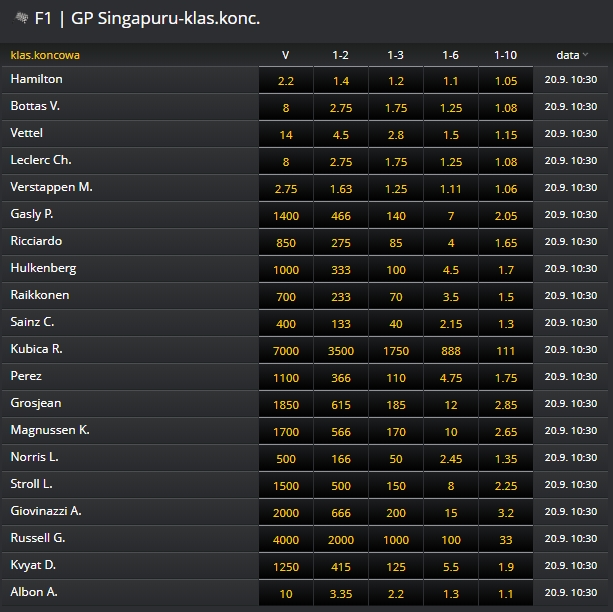
Task: Select Kvyat's 1250 win odds
Action: [285, 566]
